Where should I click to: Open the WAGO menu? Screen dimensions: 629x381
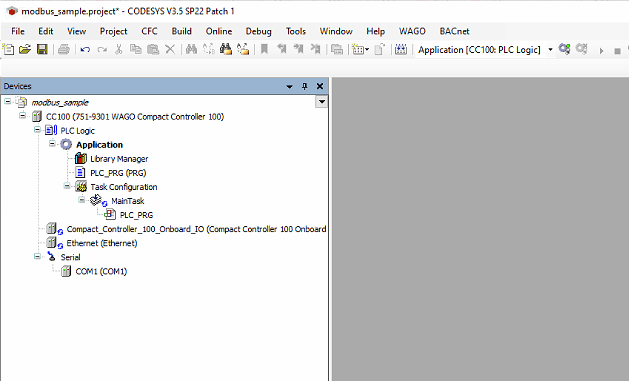click(412, 31)
